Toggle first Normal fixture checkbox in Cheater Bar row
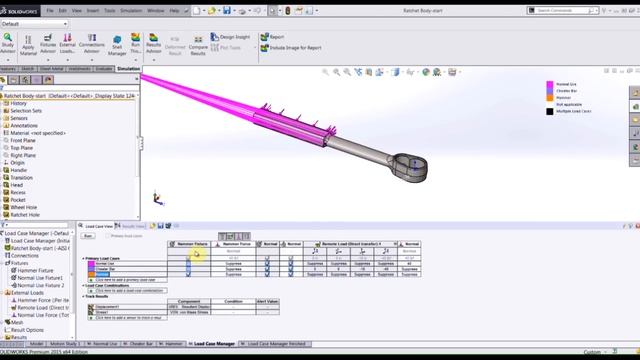Screen dimensions: 640x360 [x=267, y=269]
